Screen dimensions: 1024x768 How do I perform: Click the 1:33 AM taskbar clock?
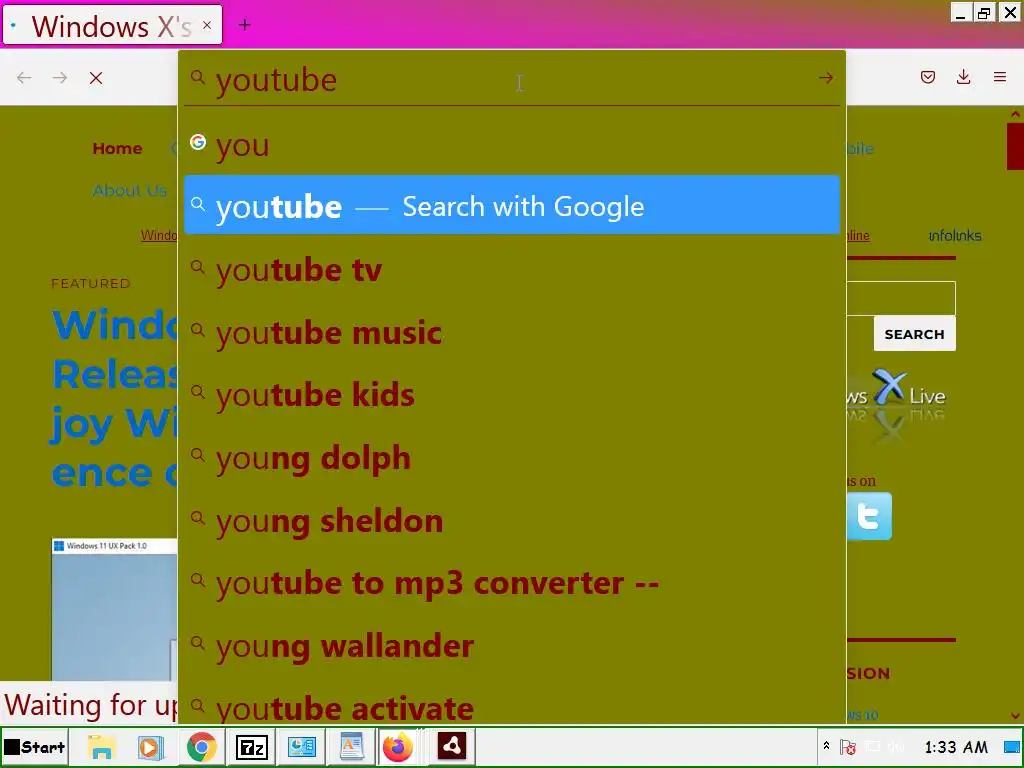pyautogui.click(x=956, y=746)
